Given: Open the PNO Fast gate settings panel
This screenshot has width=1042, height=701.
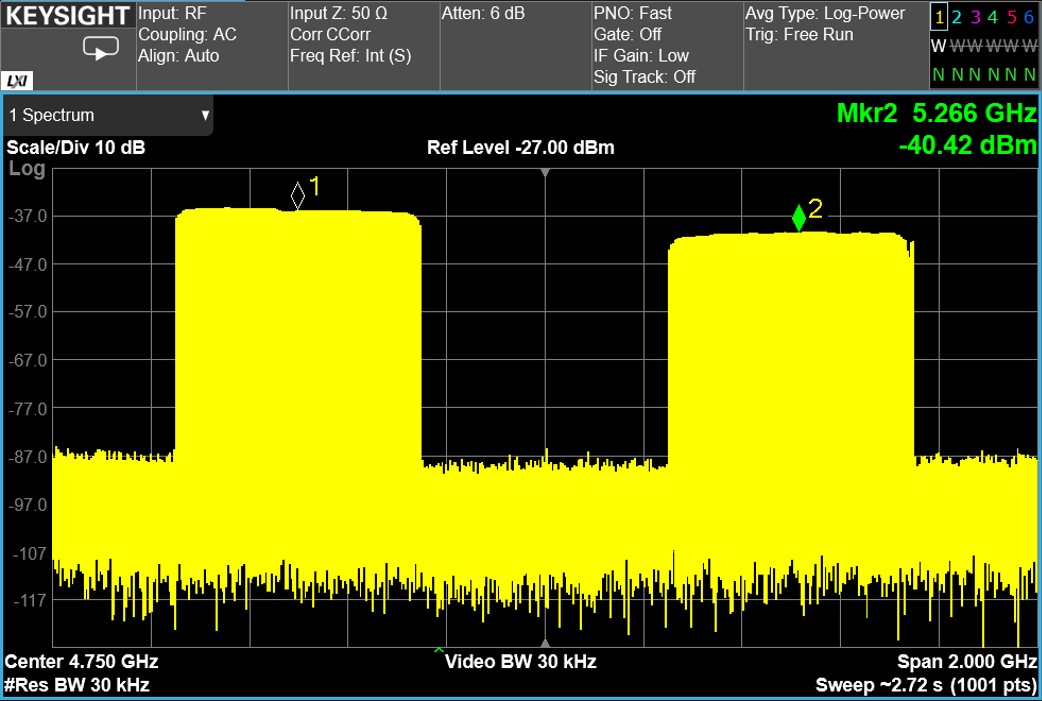Looking at the screenshot, I should (x=664, y=45).
